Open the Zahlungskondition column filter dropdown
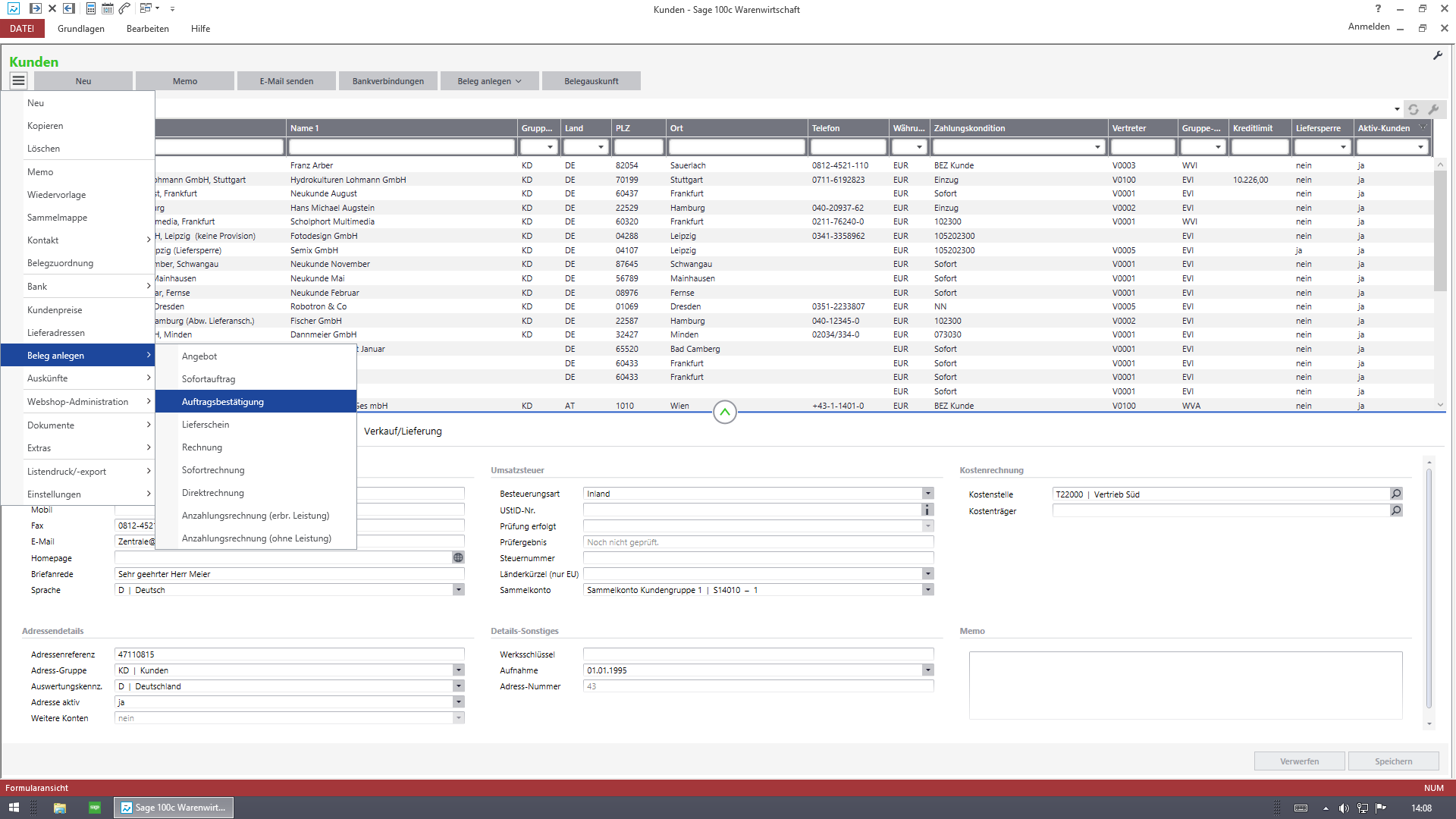The width and height of the screenshot is (1456, 819). tap(1097, 146)
